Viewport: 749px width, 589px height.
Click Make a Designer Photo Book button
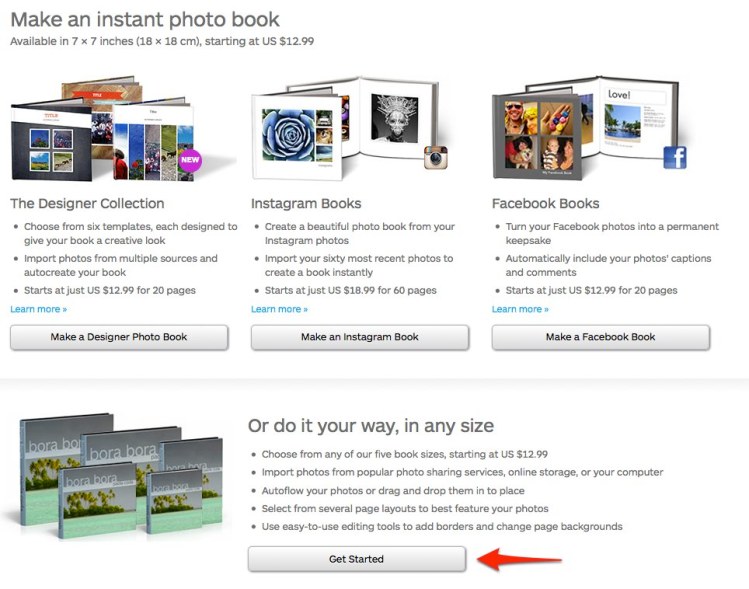[119, 337]
